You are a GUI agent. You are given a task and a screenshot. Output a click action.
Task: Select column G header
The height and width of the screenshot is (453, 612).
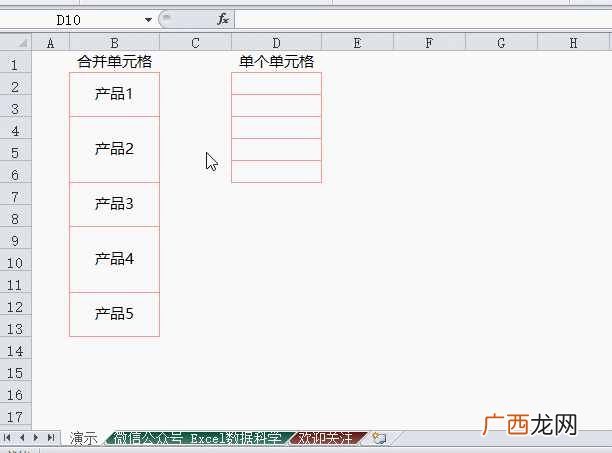point(502,43)
